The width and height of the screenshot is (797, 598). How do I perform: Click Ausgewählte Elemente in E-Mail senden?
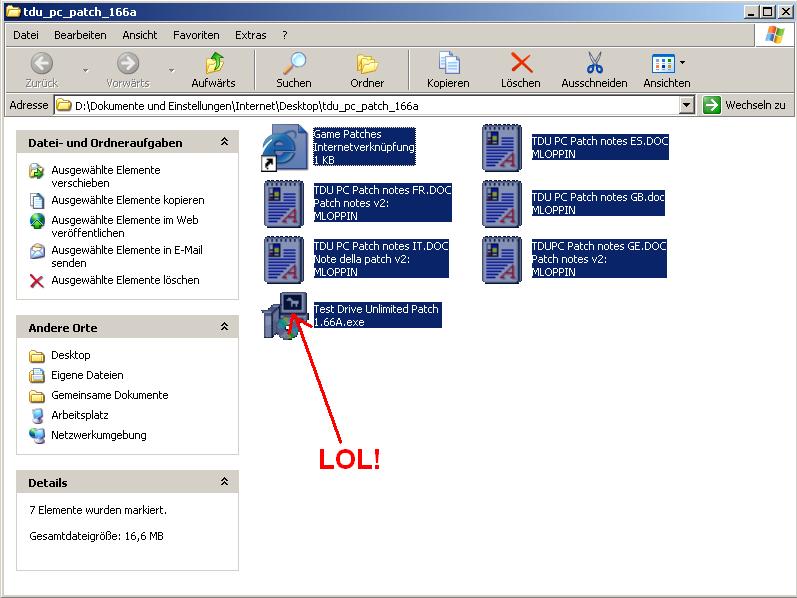pyautogui.click(x=127, y=256)
